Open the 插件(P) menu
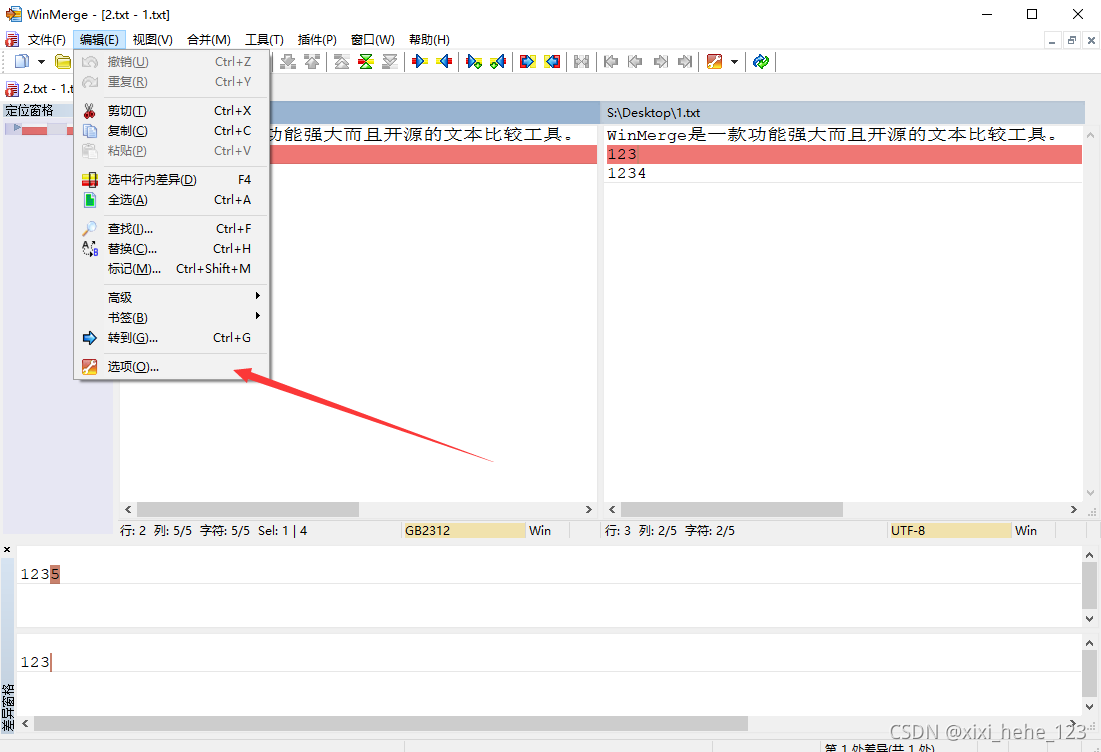 [x=317, y=39]
